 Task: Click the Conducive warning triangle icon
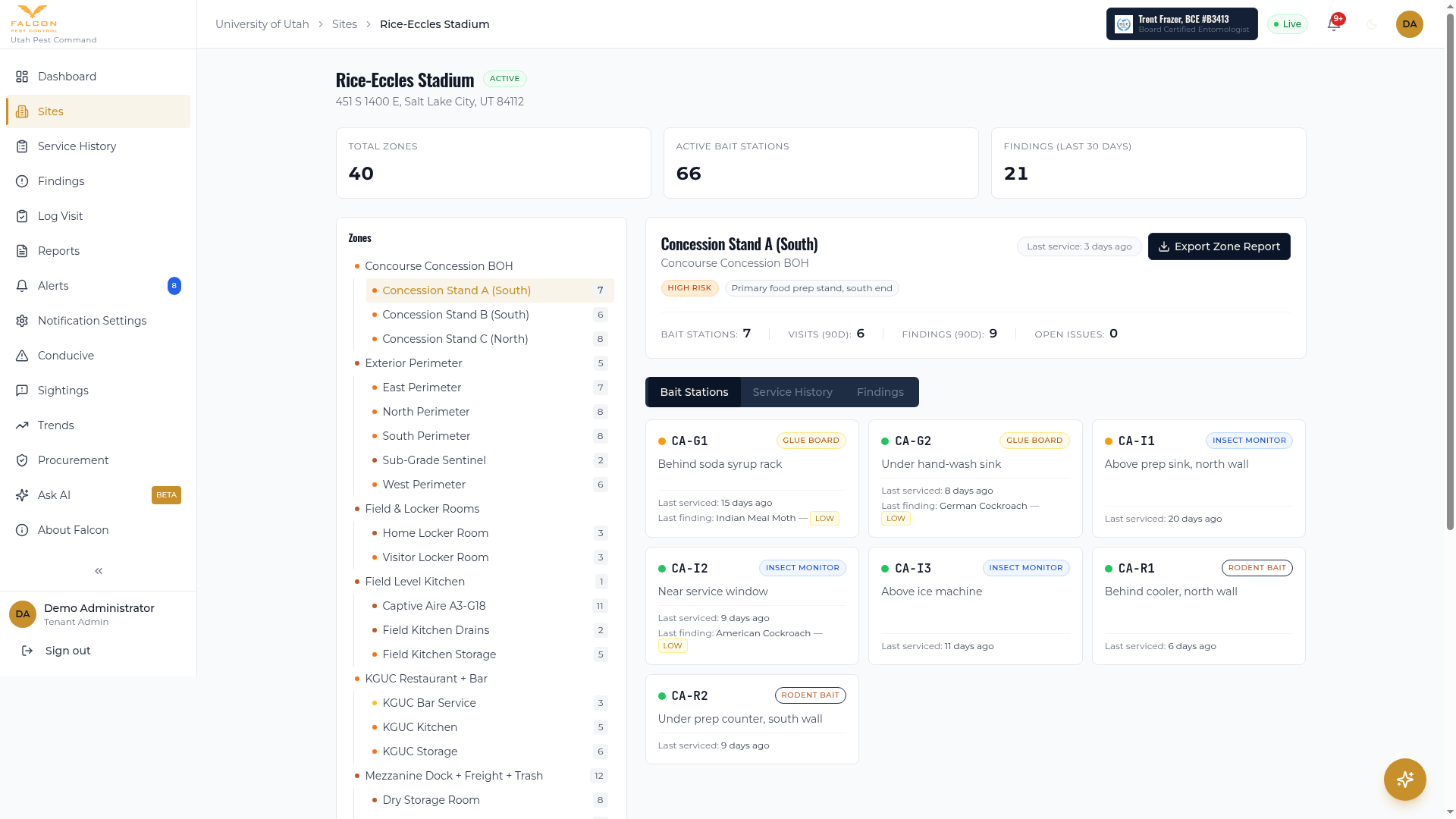coord(22,356)
